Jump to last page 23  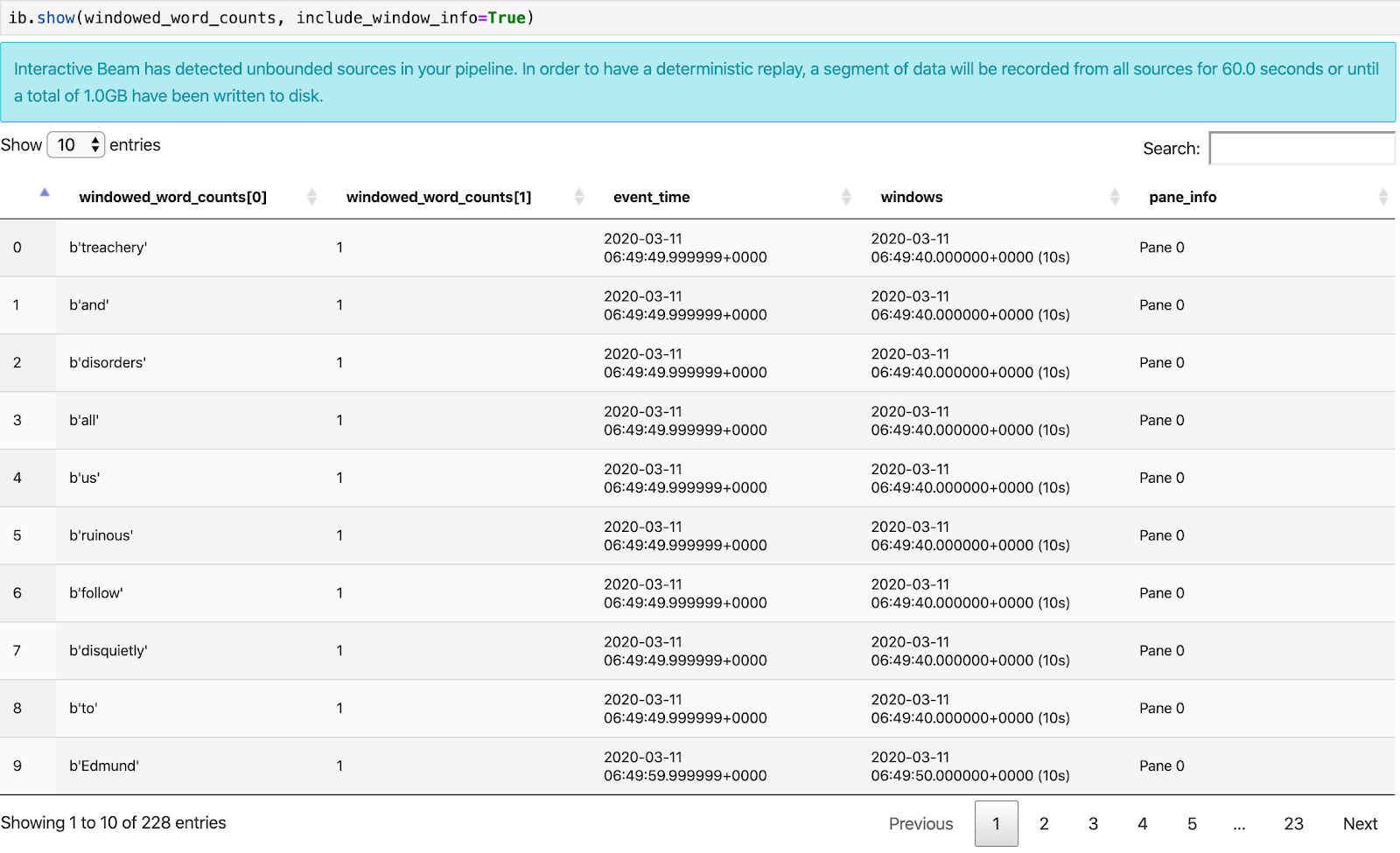click(x=1293, y=823)
